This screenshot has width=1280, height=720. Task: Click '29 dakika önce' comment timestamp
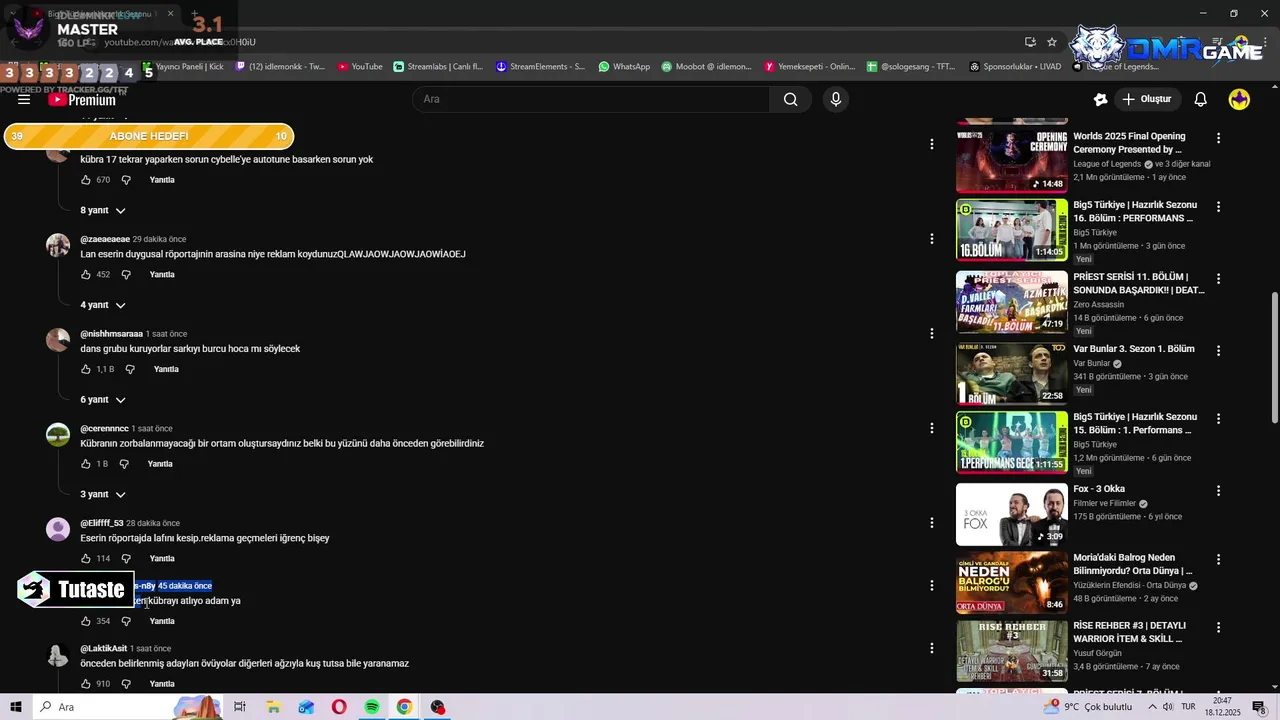(159, 239)
